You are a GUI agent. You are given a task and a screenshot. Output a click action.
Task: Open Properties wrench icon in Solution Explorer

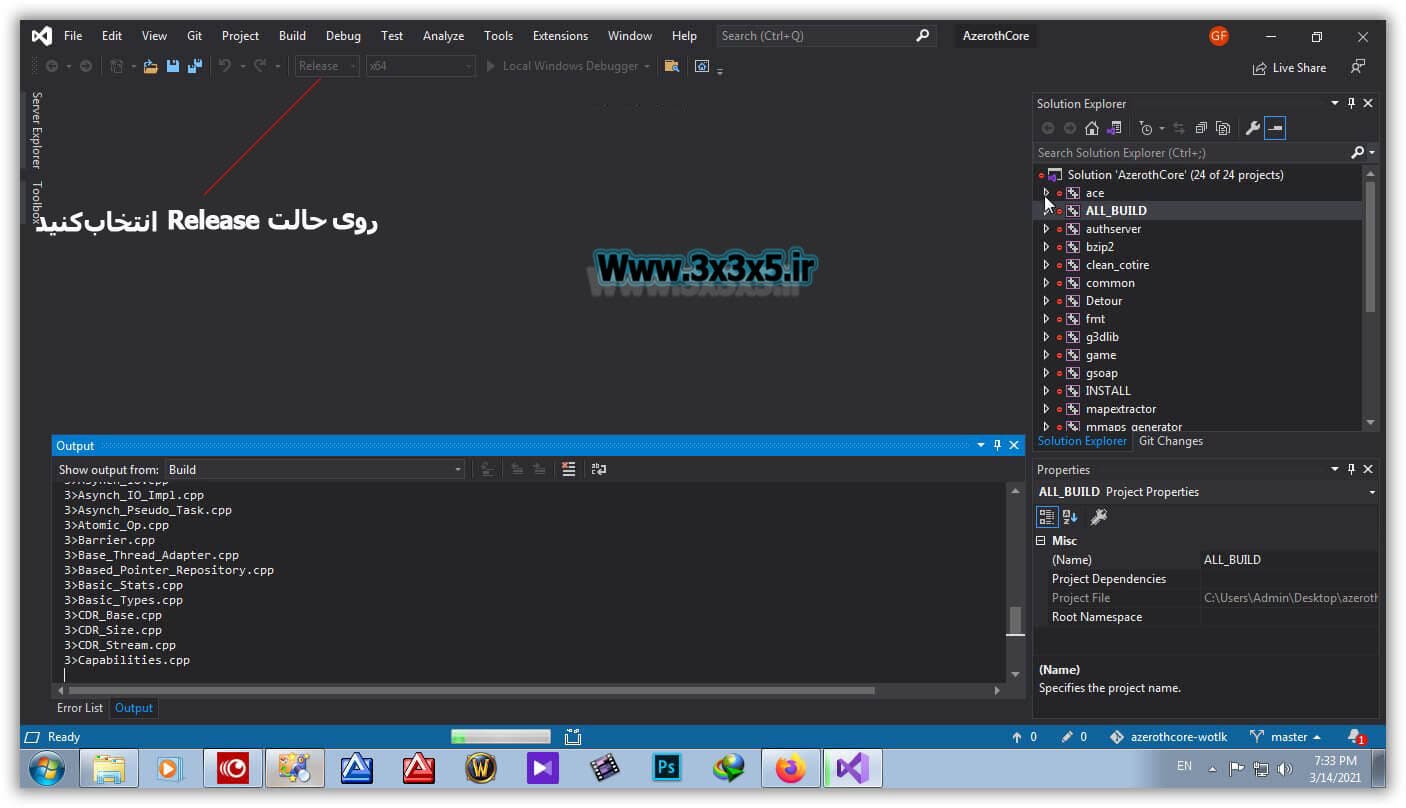click(x=1252, y=128)
